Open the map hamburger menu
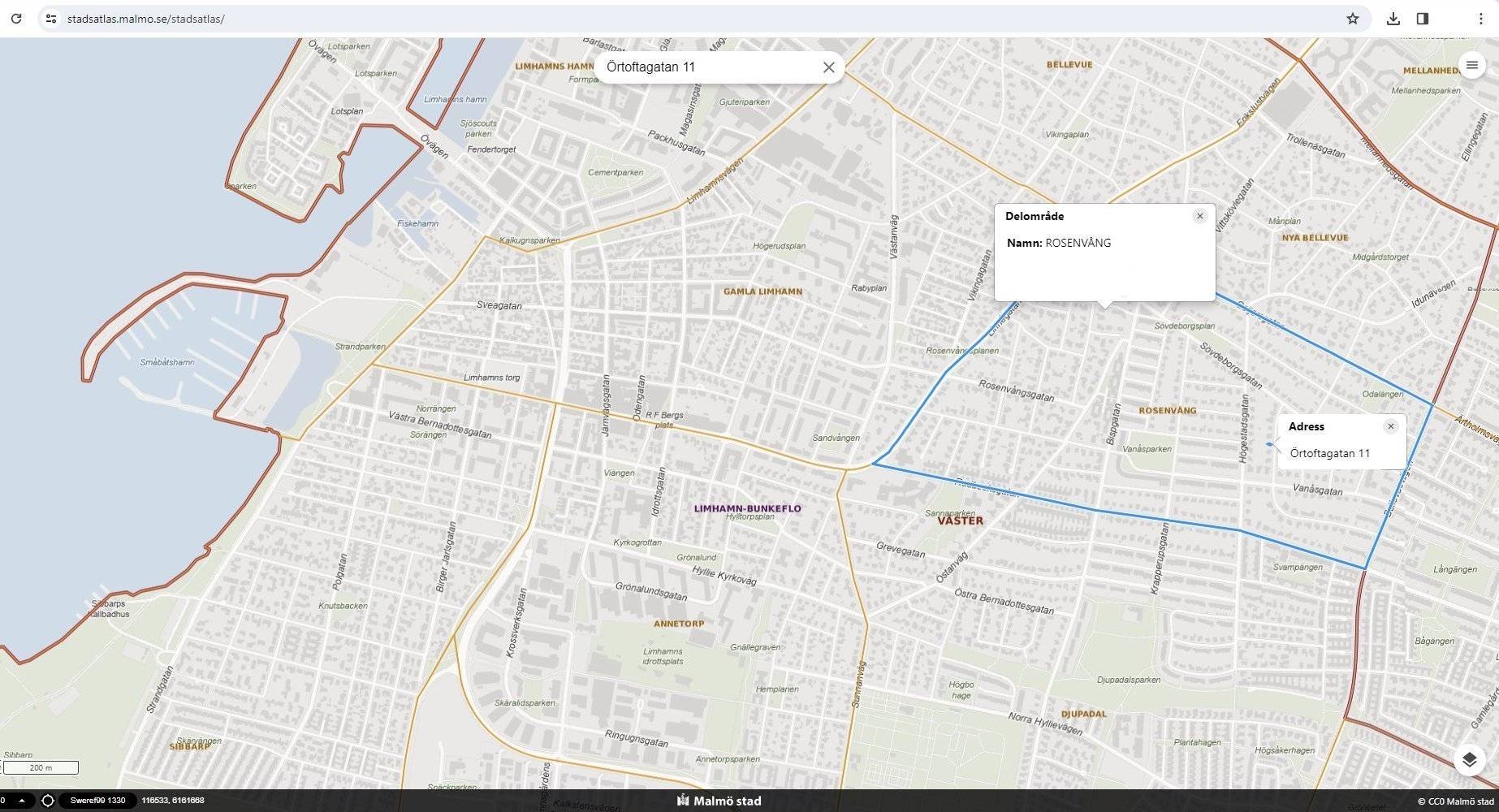The image size is (1499, 812). pos(1471,65)
